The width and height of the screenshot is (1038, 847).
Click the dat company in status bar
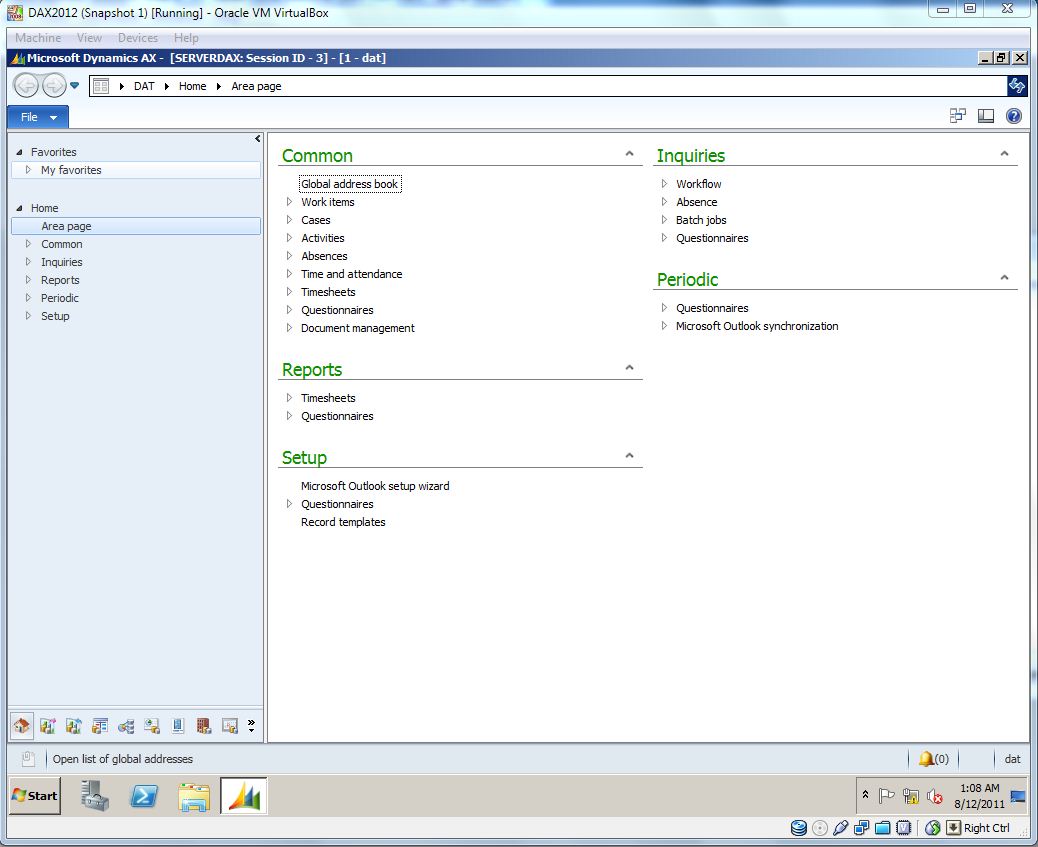point(1012,759)
